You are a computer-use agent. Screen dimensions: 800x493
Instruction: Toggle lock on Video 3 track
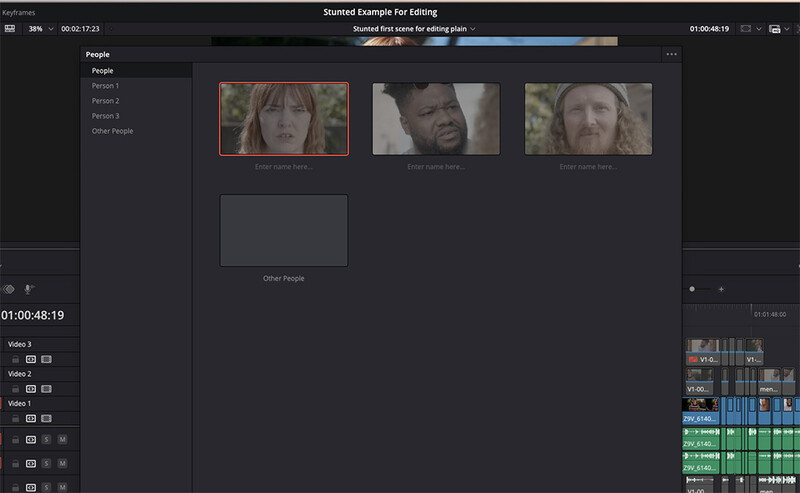click(x=16, y=359)
